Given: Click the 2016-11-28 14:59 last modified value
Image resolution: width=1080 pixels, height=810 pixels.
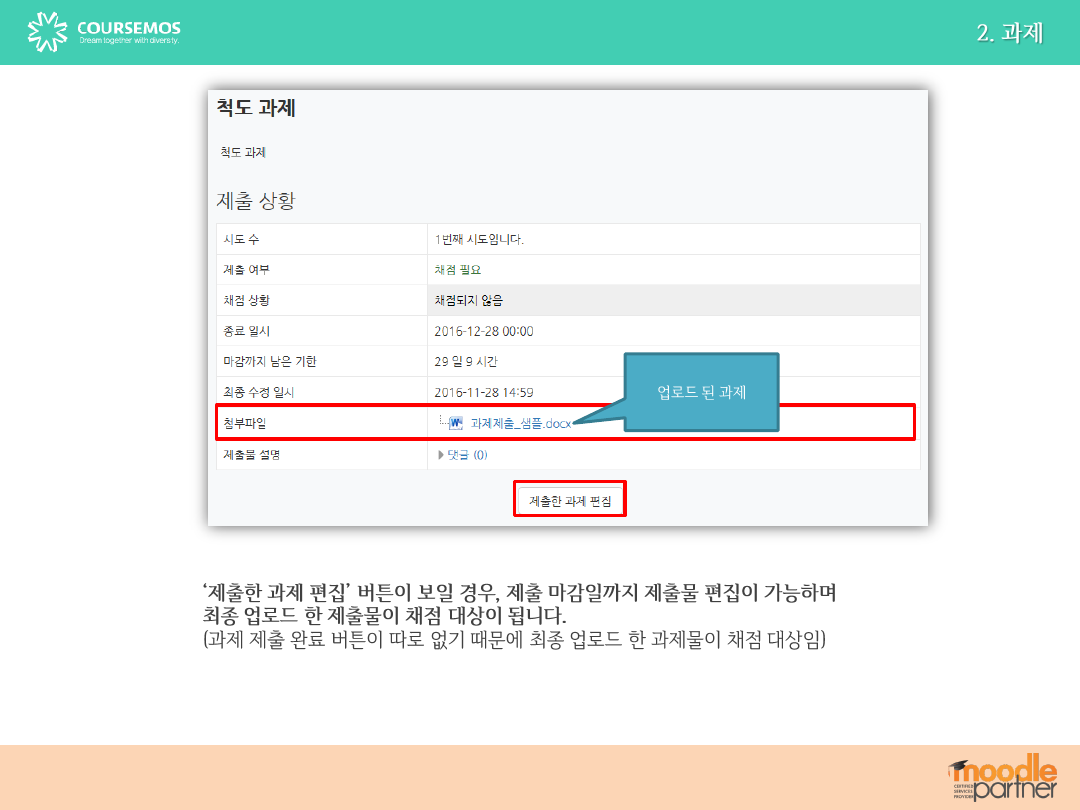Looking at the screenshot, I should [x=484, y=392].
